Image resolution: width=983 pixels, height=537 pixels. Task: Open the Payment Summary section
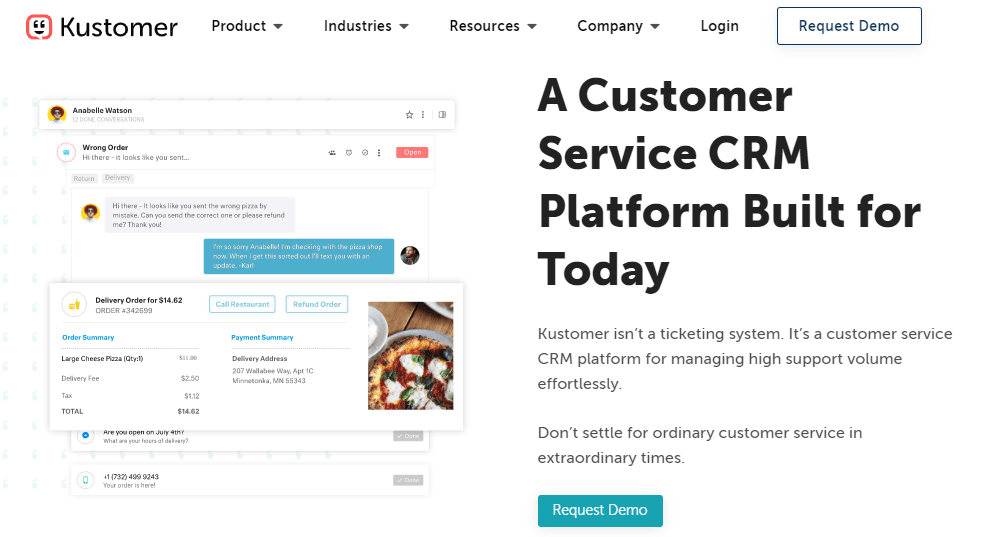click(x=262, y=337)
